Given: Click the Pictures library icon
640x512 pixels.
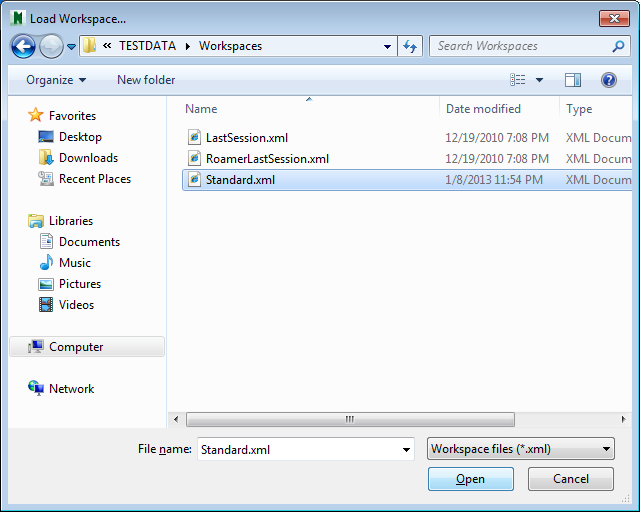Looking at the screenshot, I should [x=46, y=284].
